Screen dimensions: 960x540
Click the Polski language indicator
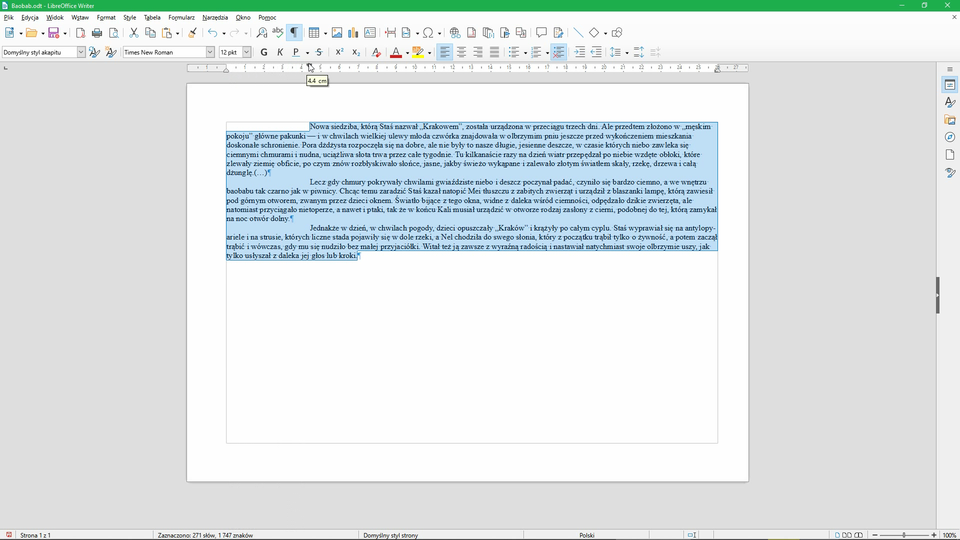587,535
